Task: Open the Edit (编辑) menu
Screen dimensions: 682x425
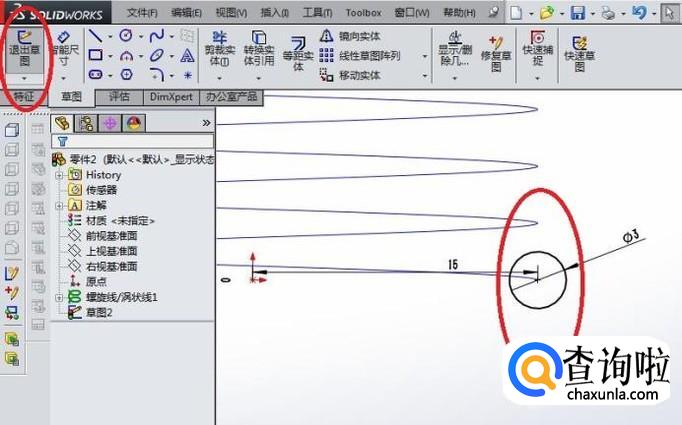Action: click(187, 13)
